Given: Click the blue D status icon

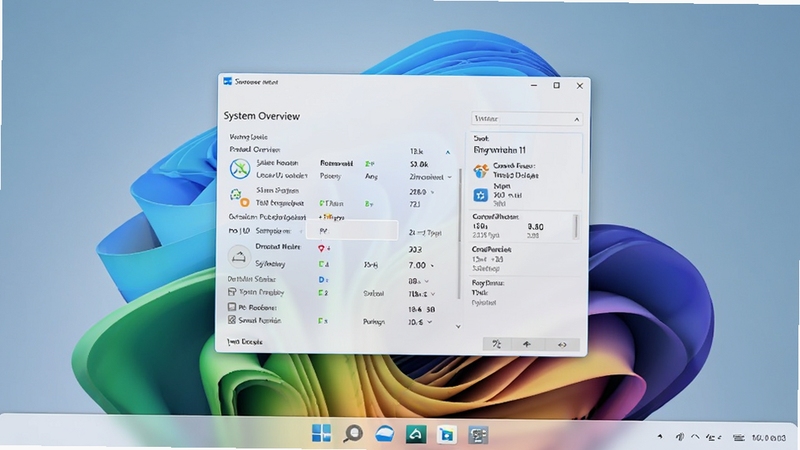Looking at the screenshot, I should [322, 280].
